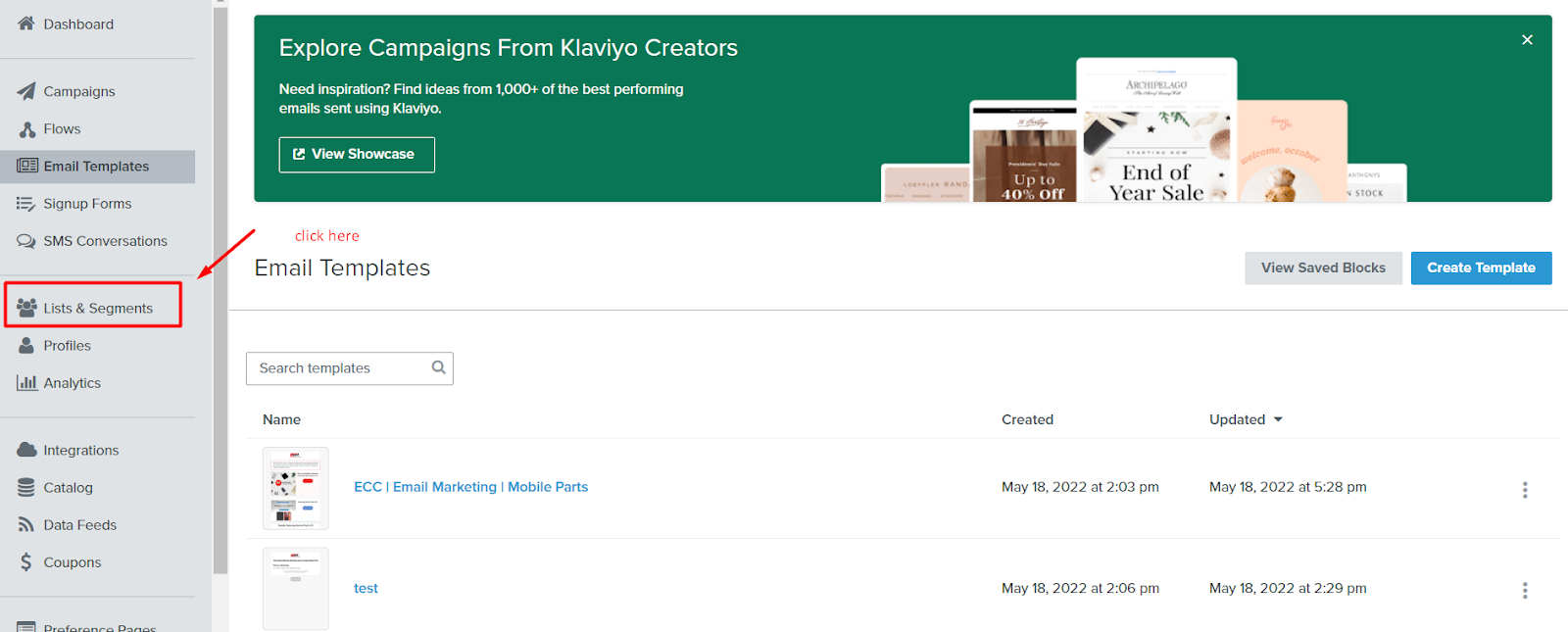Click the View Saved Blocks button
This screenshot has width=1568, height=632.
[1323, 267]
